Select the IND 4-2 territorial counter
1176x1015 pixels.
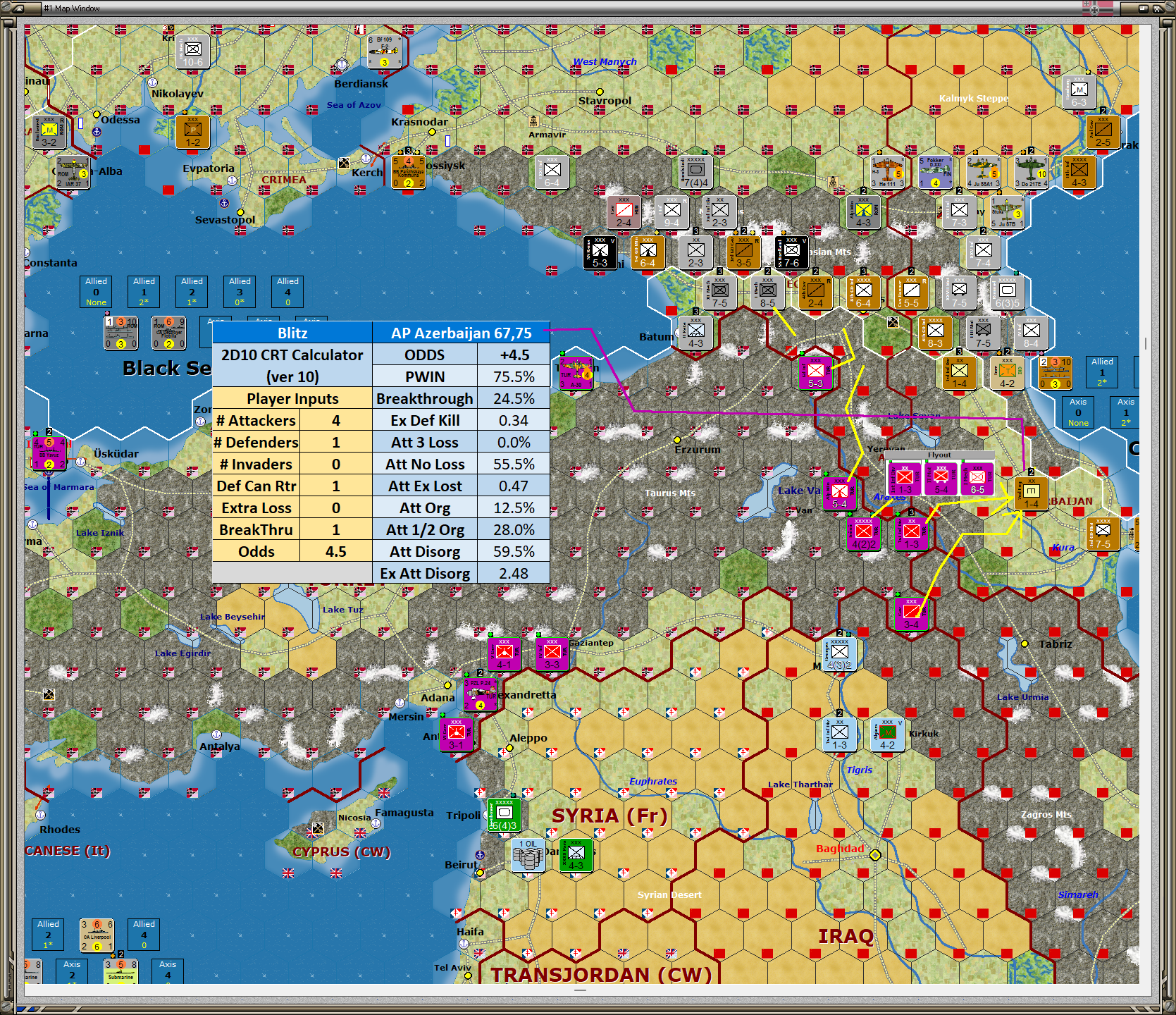tap(1007, 373)
